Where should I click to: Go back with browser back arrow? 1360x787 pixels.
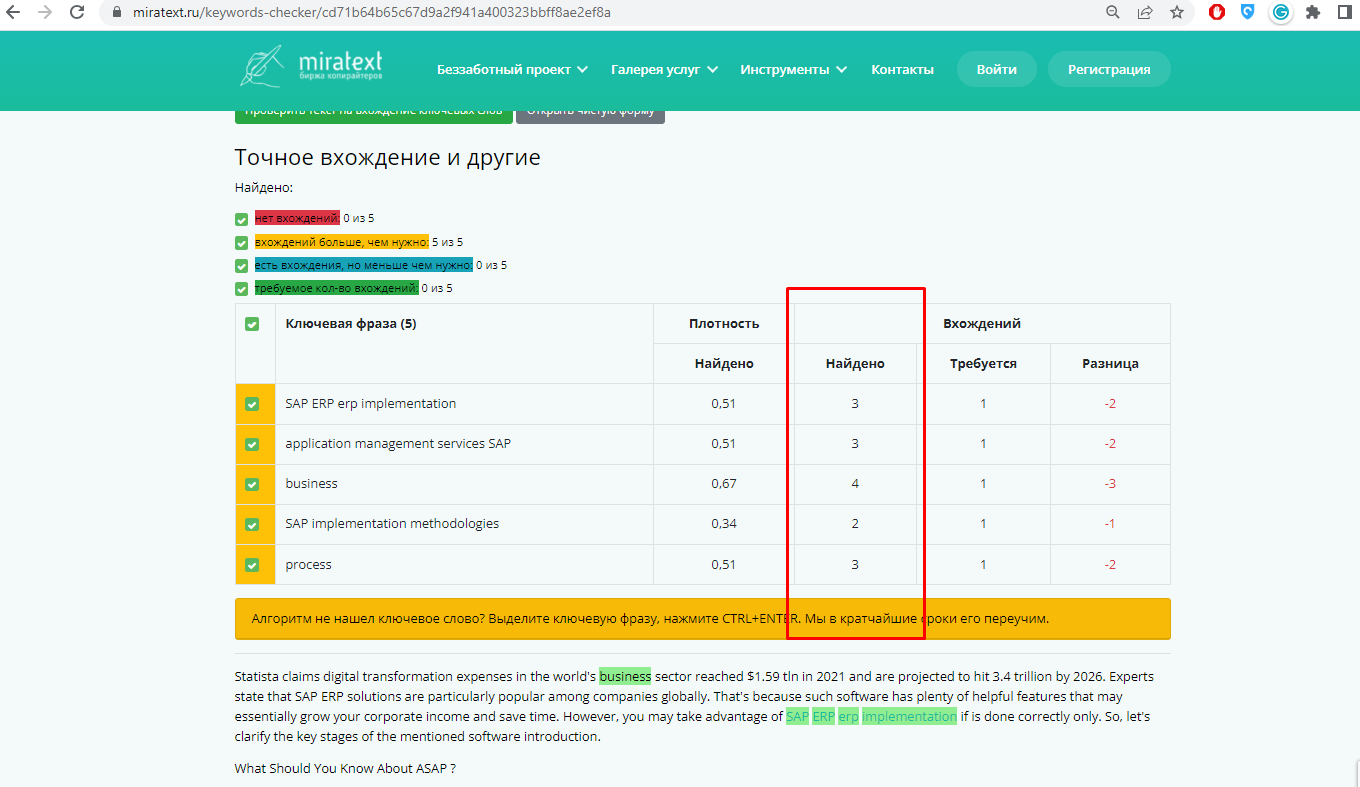15,13
